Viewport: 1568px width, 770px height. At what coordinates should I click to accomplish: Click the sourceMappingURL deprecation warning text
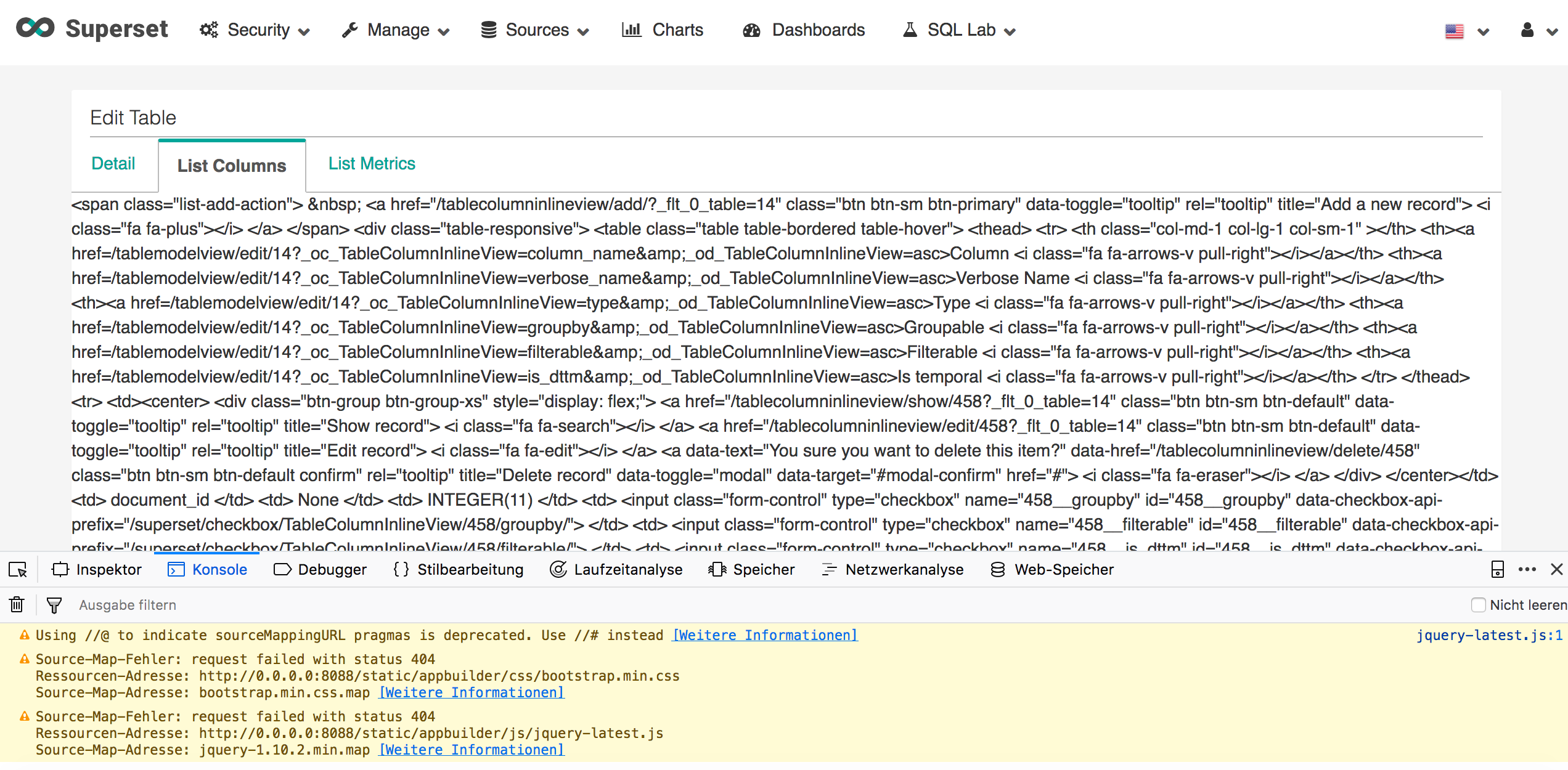tap(349, 635)
